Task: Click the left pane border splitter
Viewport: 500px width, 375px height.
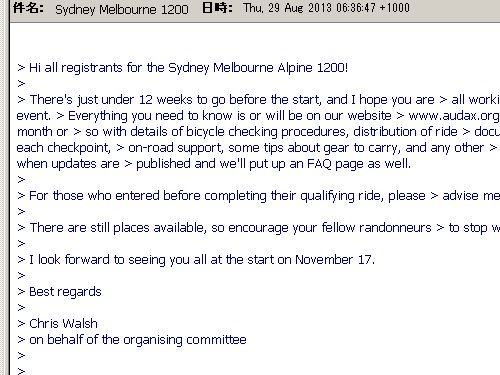Action: click(5, 187)
